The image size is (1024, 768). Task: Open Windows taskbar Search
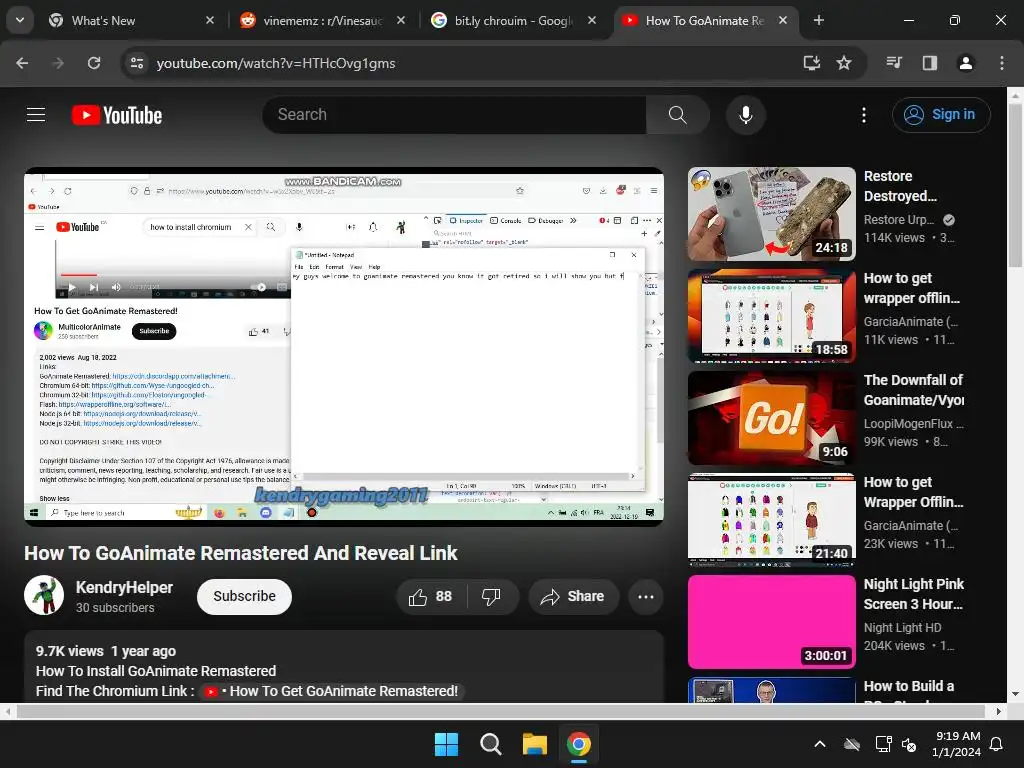tap(490, 744)
